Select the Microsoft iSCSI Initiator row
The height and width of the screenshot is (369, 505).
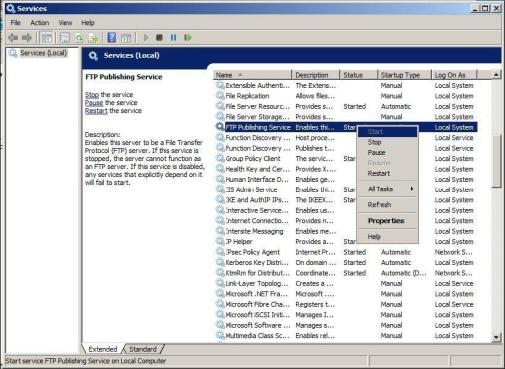pyautogui.click(x=346, y=315)
